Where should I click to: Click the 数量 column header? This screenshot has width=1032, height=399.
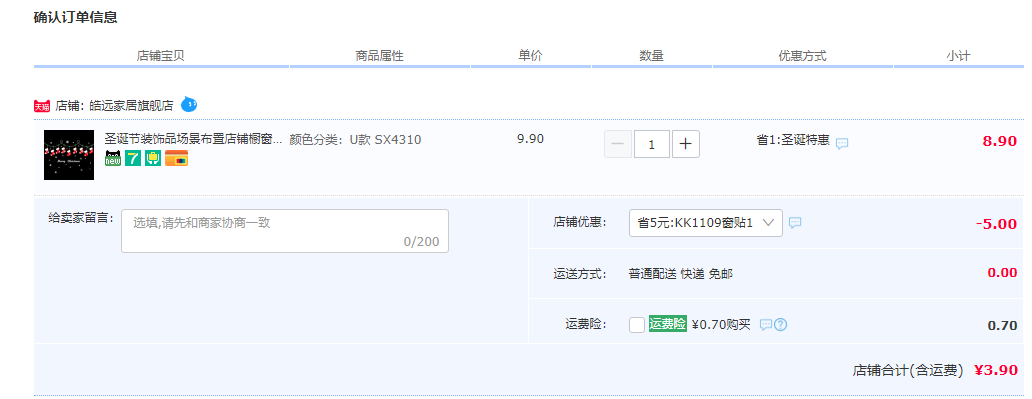click(652, 56)
